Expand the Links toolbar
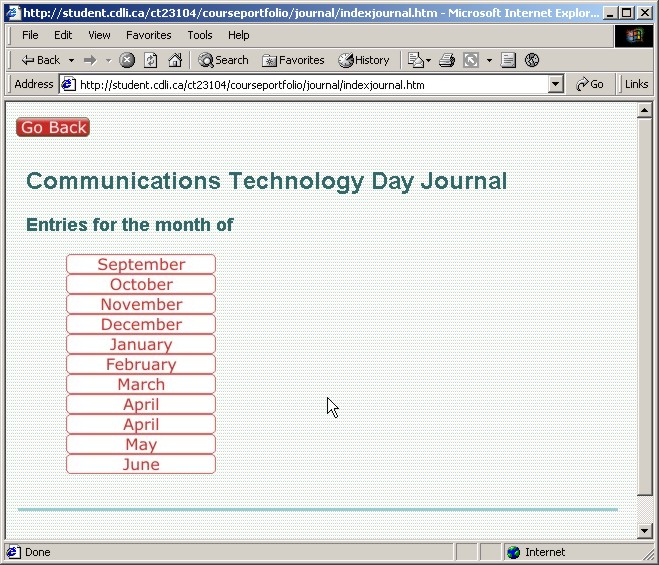This screenshot has height=565, width=659. [636, 85]
